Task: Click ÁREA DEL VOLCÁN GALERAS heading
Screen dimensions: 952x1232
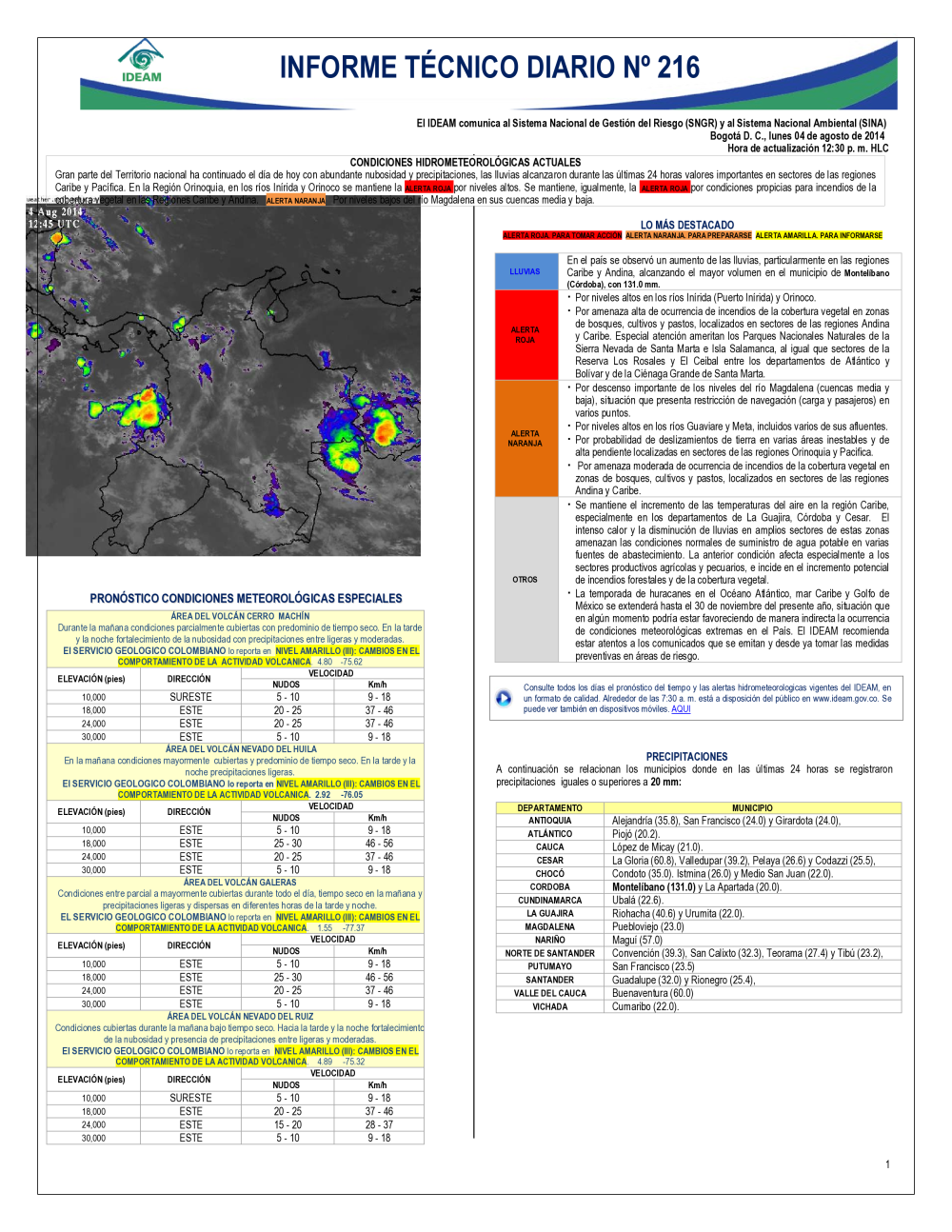Action: [240, 883]
